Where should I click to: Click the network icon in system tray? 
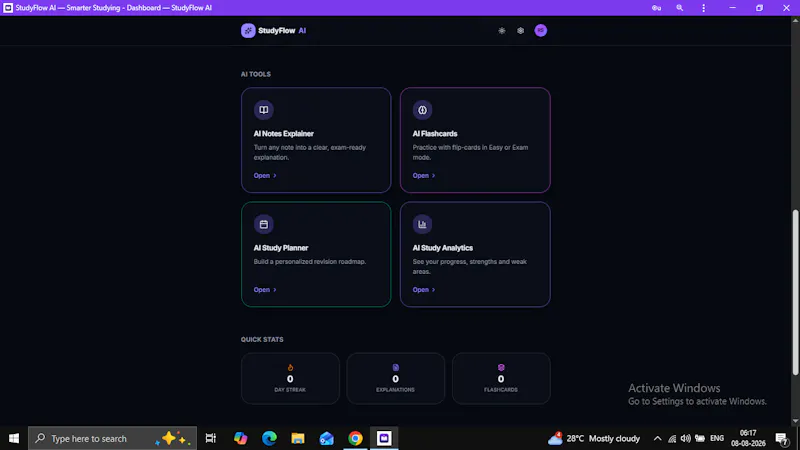pyautogui.click(x=672, y=438)
